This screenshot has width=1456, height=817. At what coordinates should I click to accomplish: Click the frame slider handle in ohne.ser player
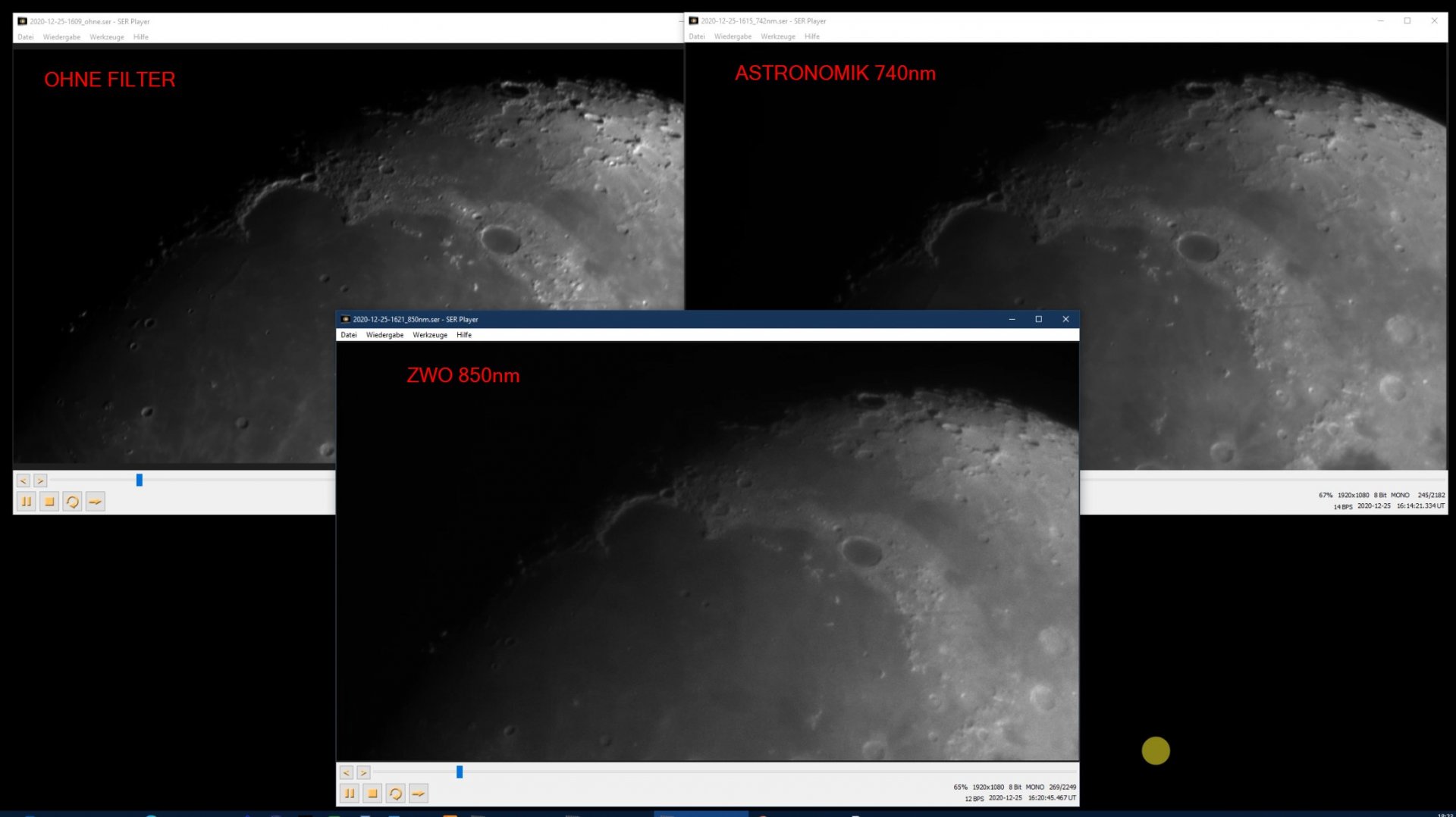point(140,480)
